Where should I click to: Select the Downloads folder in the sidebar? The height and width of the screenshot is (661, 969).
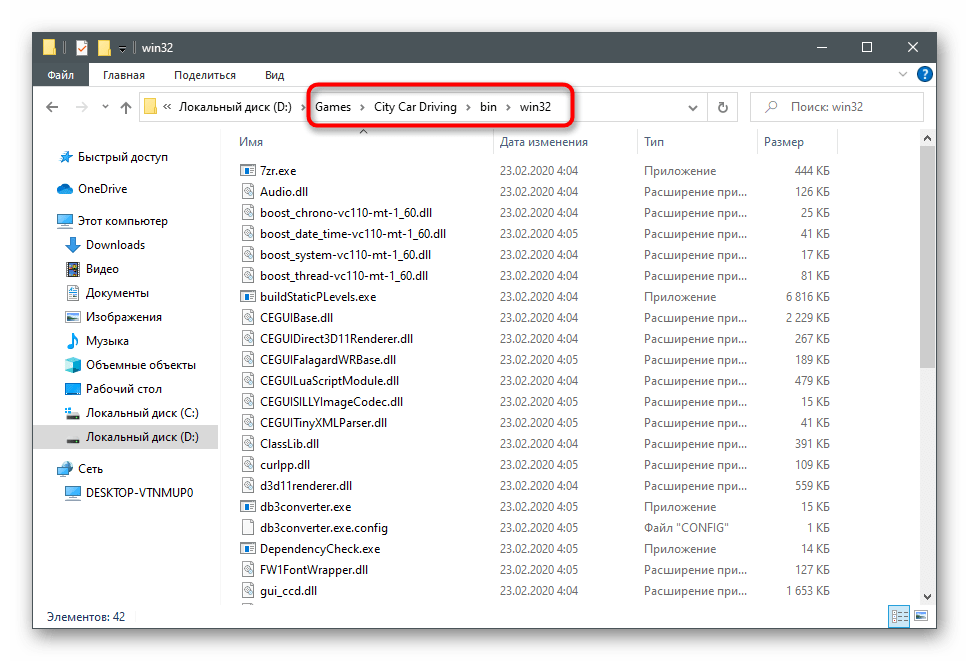point(115,245)
